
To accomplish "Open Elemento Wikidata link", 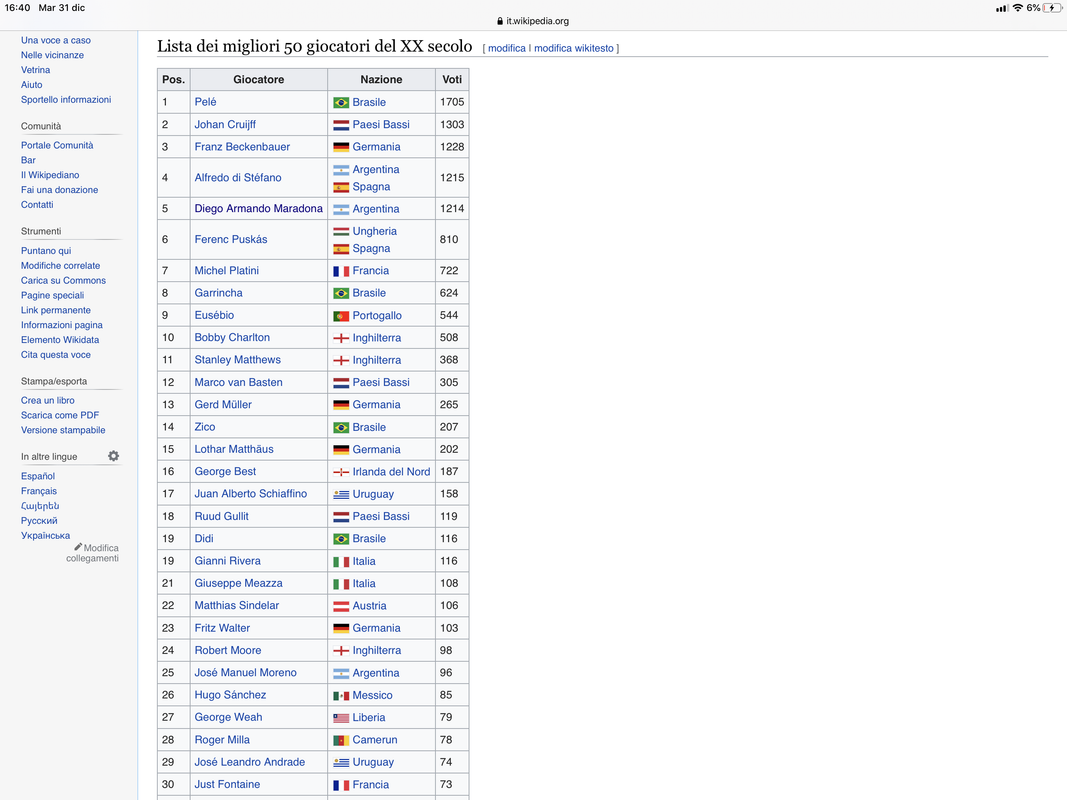I will 60,340.
